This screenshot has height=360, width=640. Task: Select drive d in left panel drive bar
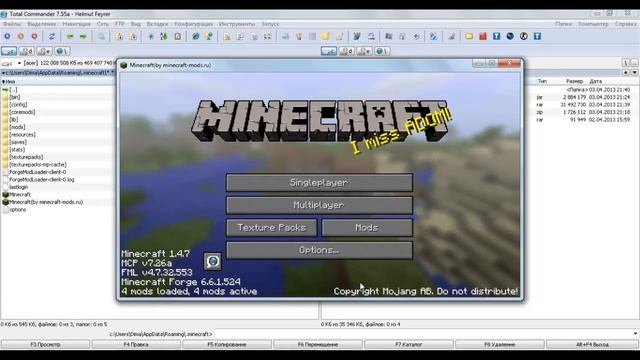click(27, 51)
